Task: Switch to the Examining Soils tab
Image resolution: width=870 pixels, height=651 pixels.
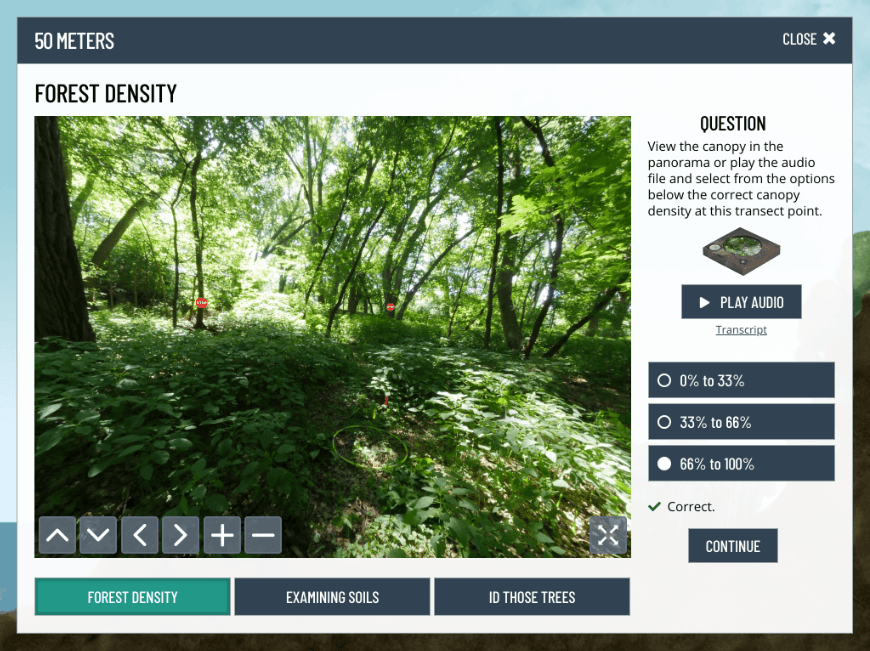Action: [x=331, y=596]
